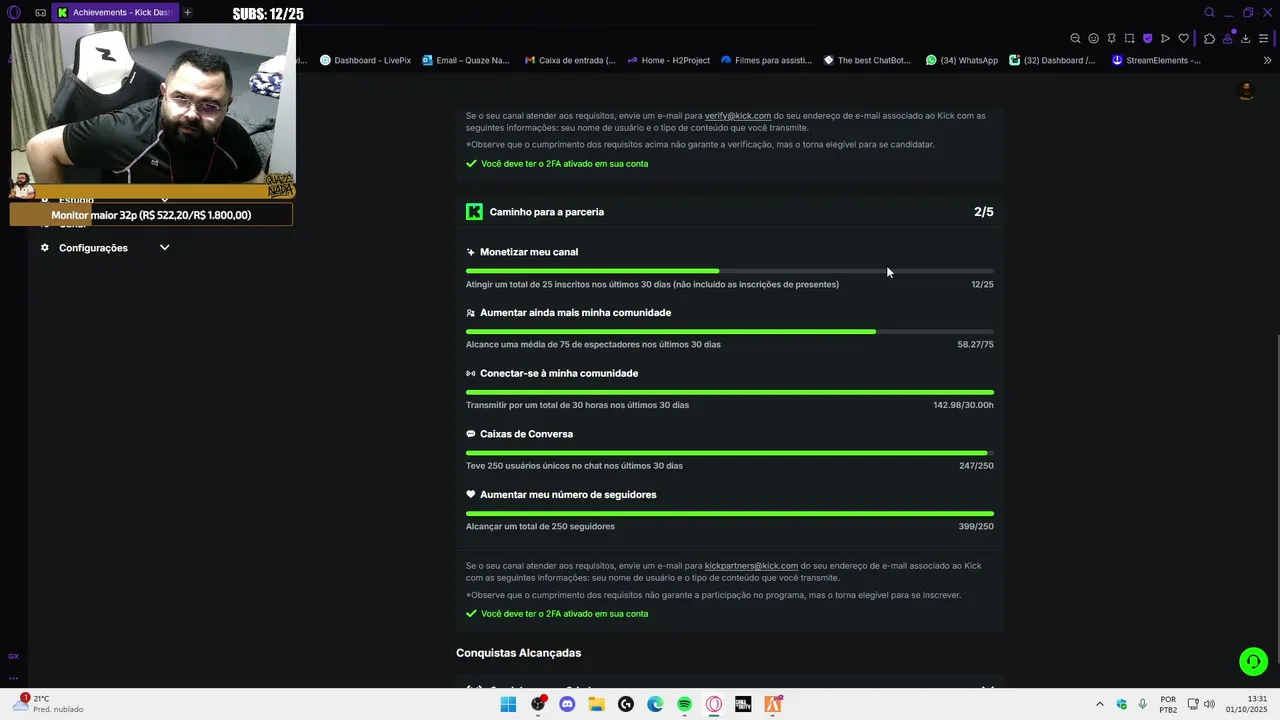Bookmark page with the heart icon
Viewport: 1280px width, 720px height.
(x=1183, y=39)
